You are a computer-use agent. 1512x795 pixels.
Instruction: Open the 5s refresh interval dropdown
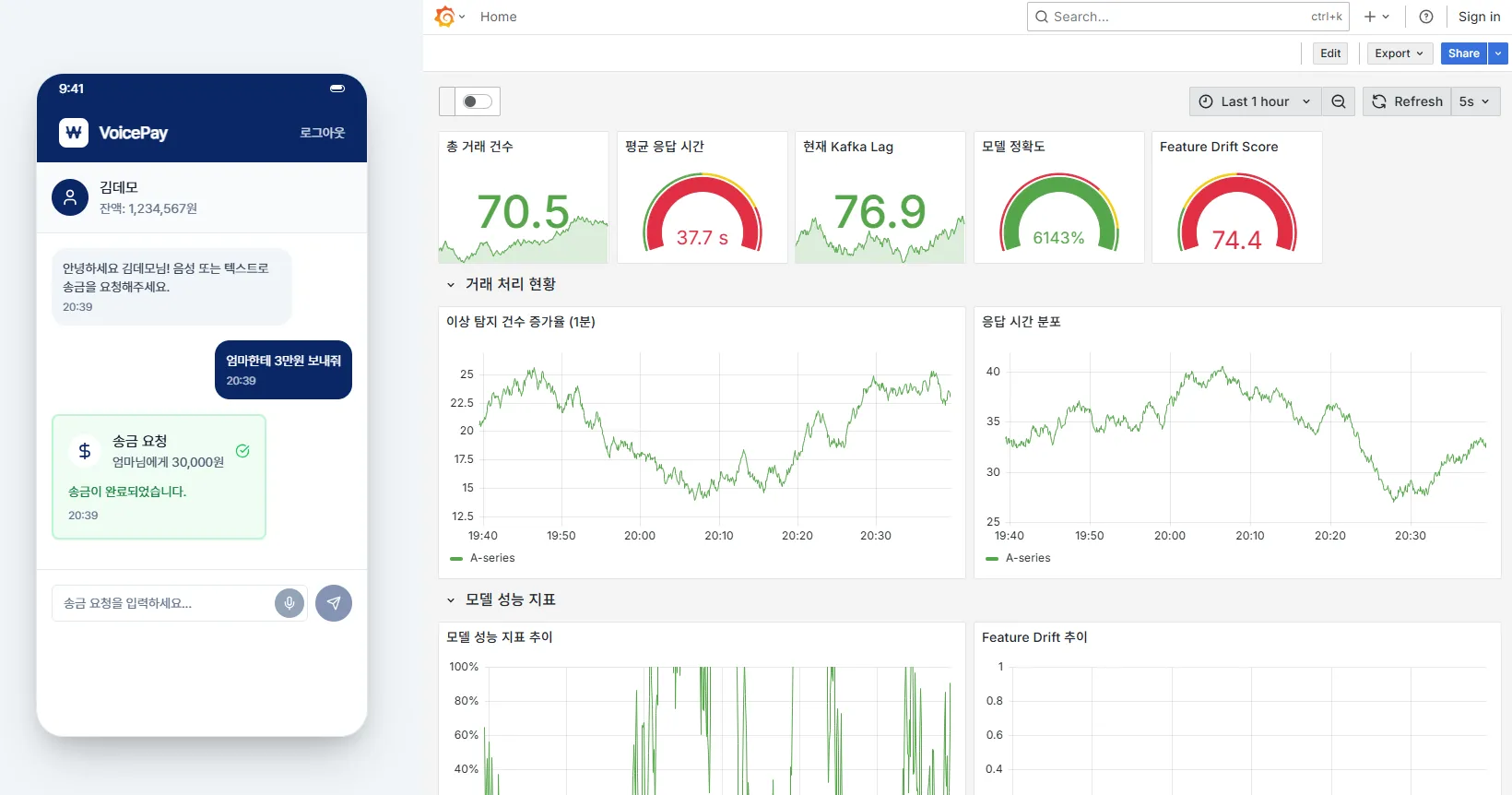click(1475, 101)
